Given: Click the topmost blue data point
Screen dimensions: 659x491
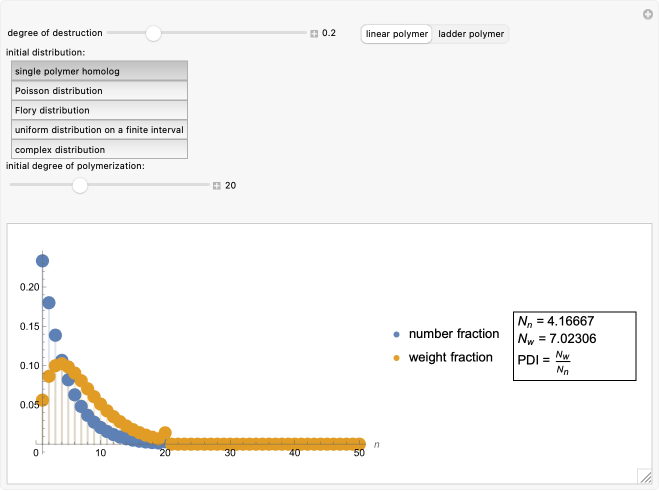Looking at the screenshot, I should tap(42, 261).
